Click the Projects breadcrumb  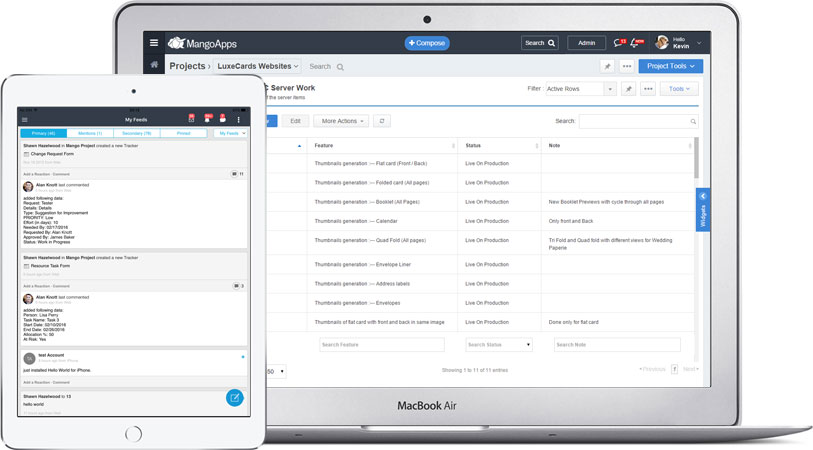pyautogui.click(x=187, y=66)
